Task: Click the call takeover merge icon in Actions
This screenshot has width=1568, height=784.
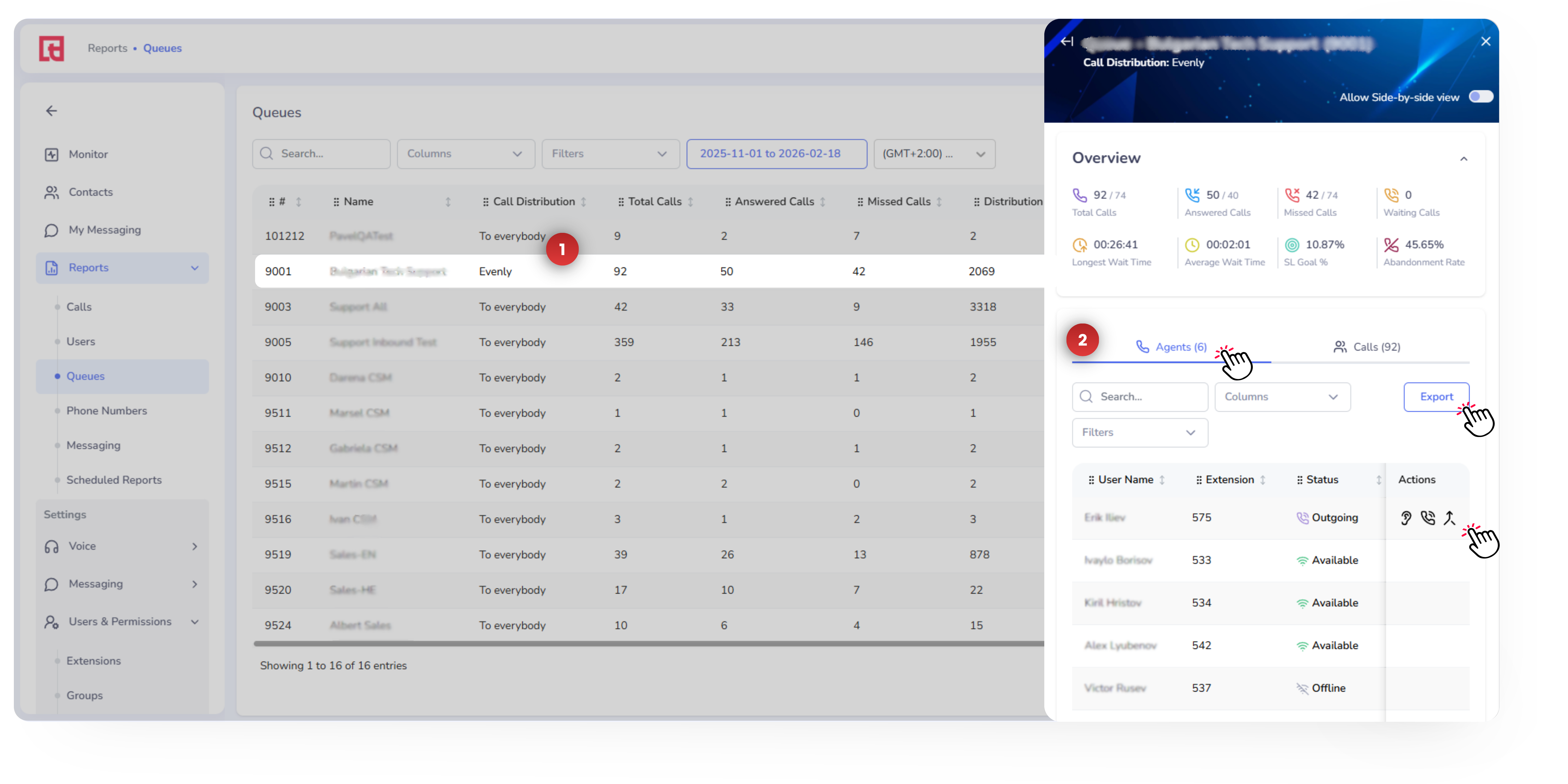Action: tap(1449, 517)
